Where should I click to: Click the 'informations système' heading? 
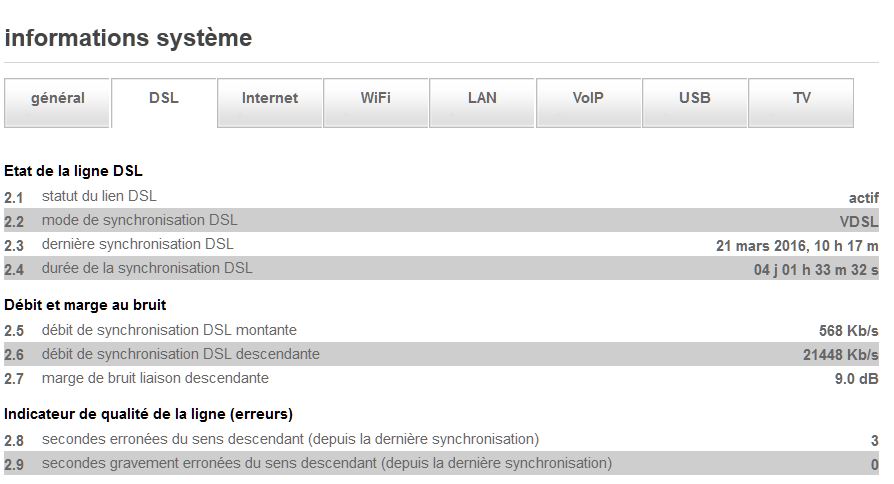[128, 38]
